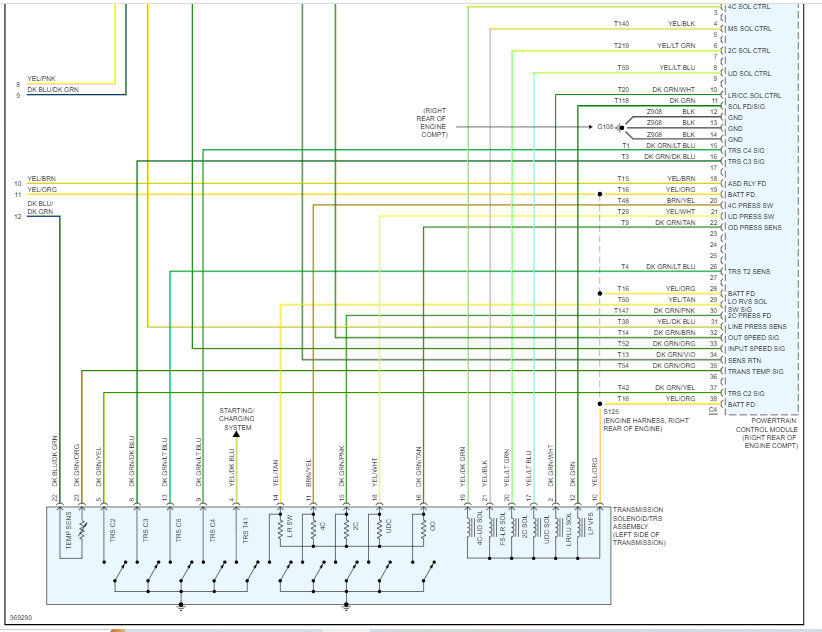Click the 4C PRESS SW label

(750, 206)
